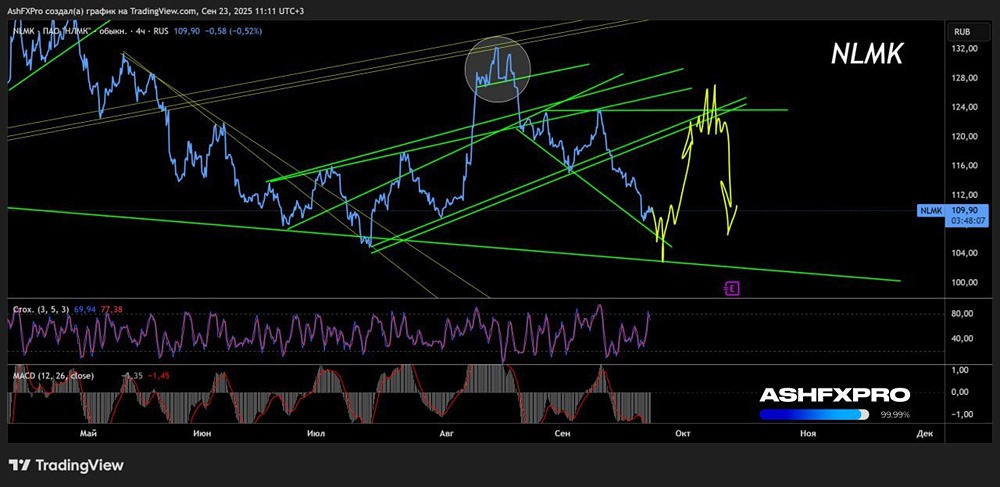The height and width of the screenshot is (487, 1000).
Task: Click the 100,00 price axis label
Action: coord(963,282)
